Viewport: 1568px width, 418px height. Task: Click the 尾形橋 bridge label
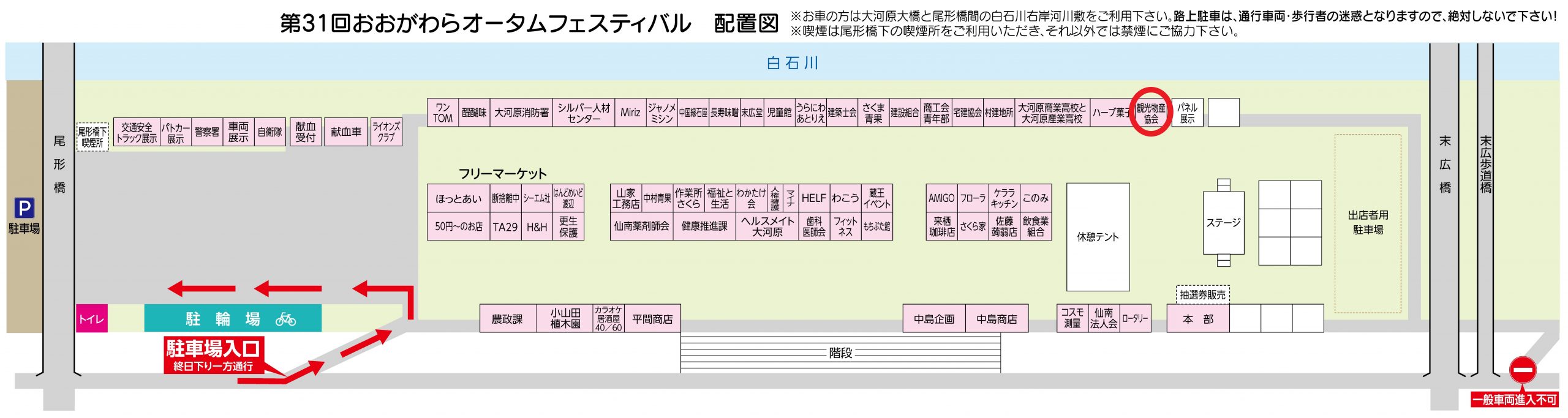[x=59, y=164]
